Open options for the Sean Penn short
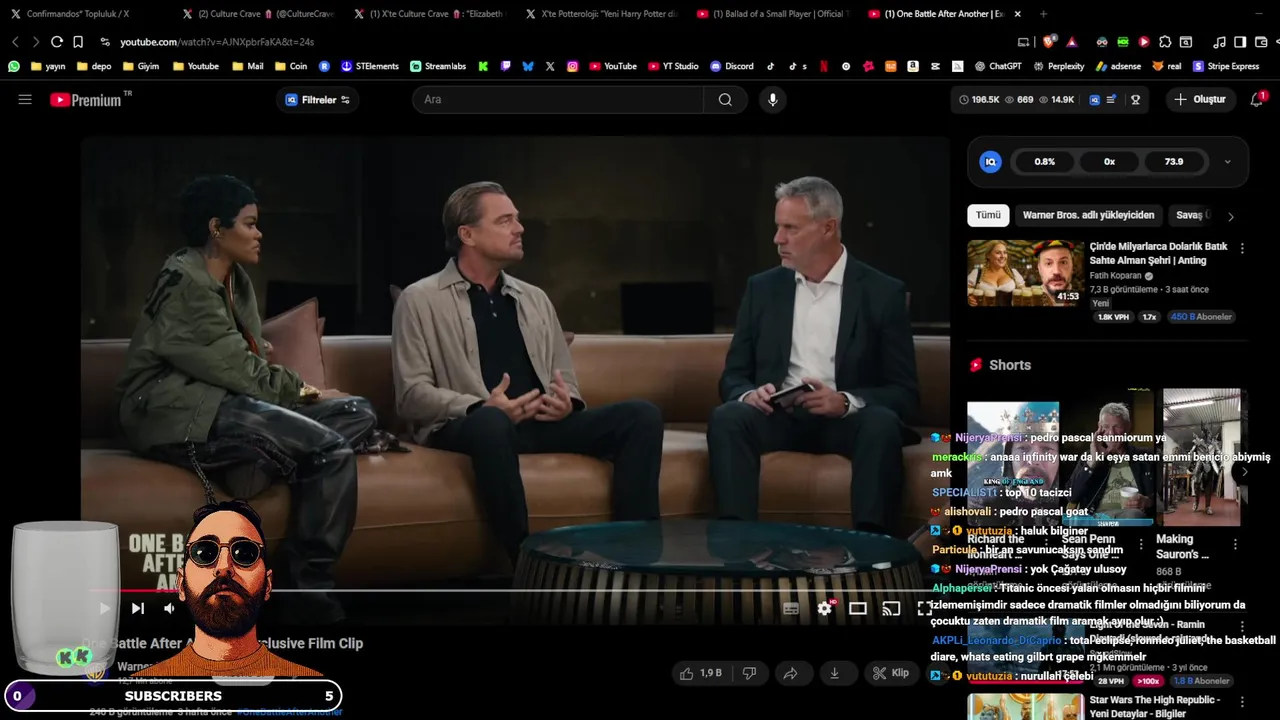This screenshot has height=720, width=1280. (1141, 545)
